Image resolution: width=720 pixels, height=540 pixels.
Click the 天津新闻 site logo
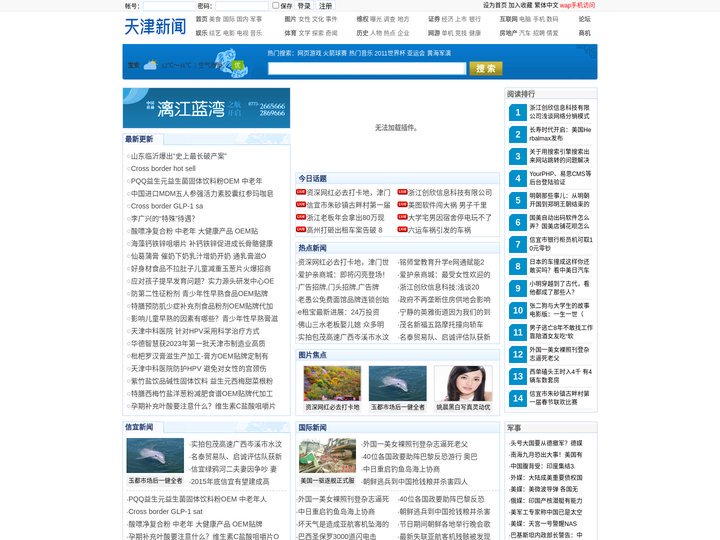155,26
